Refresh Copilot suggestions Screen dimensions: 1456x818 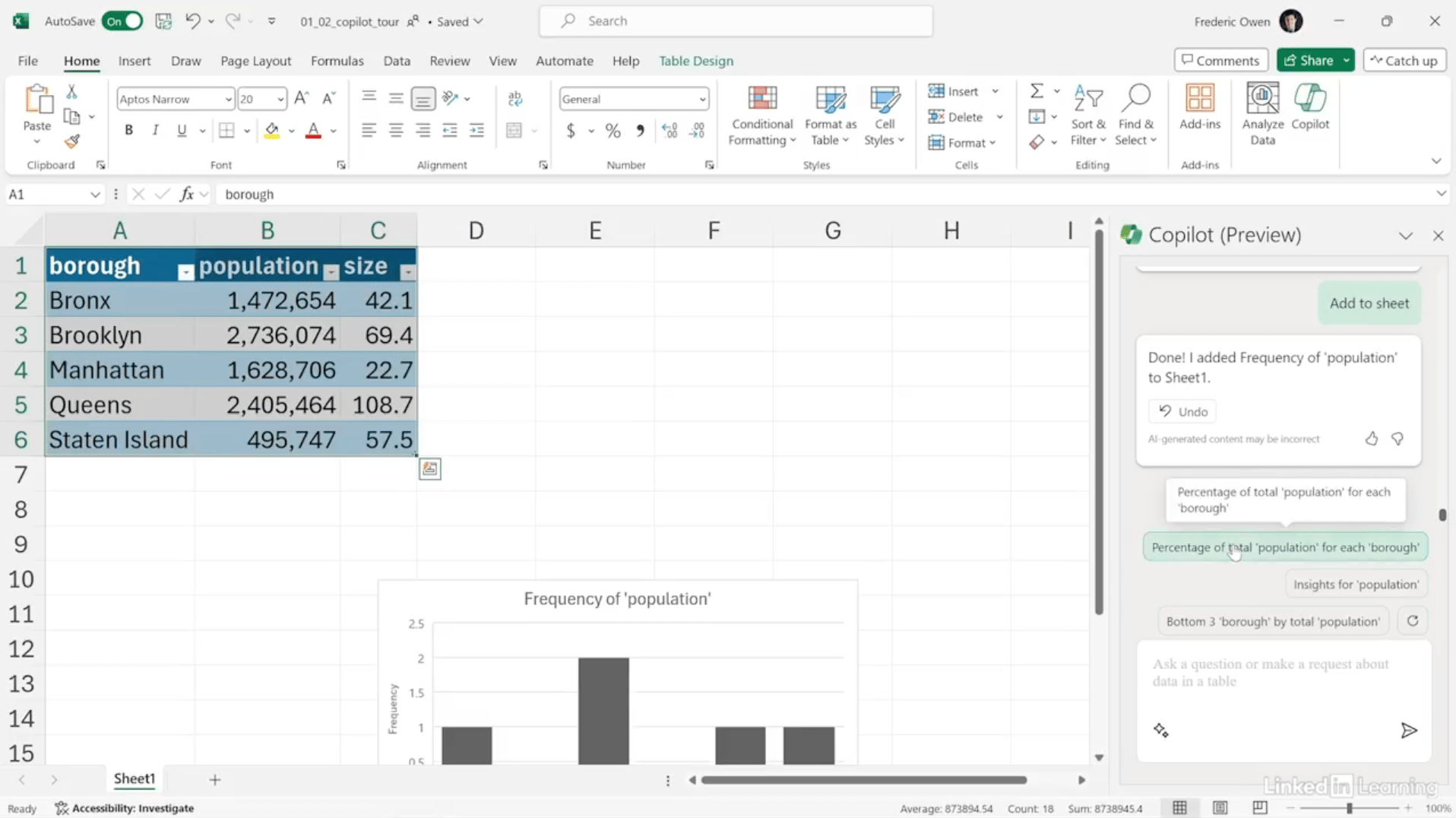click(1412, 621)
